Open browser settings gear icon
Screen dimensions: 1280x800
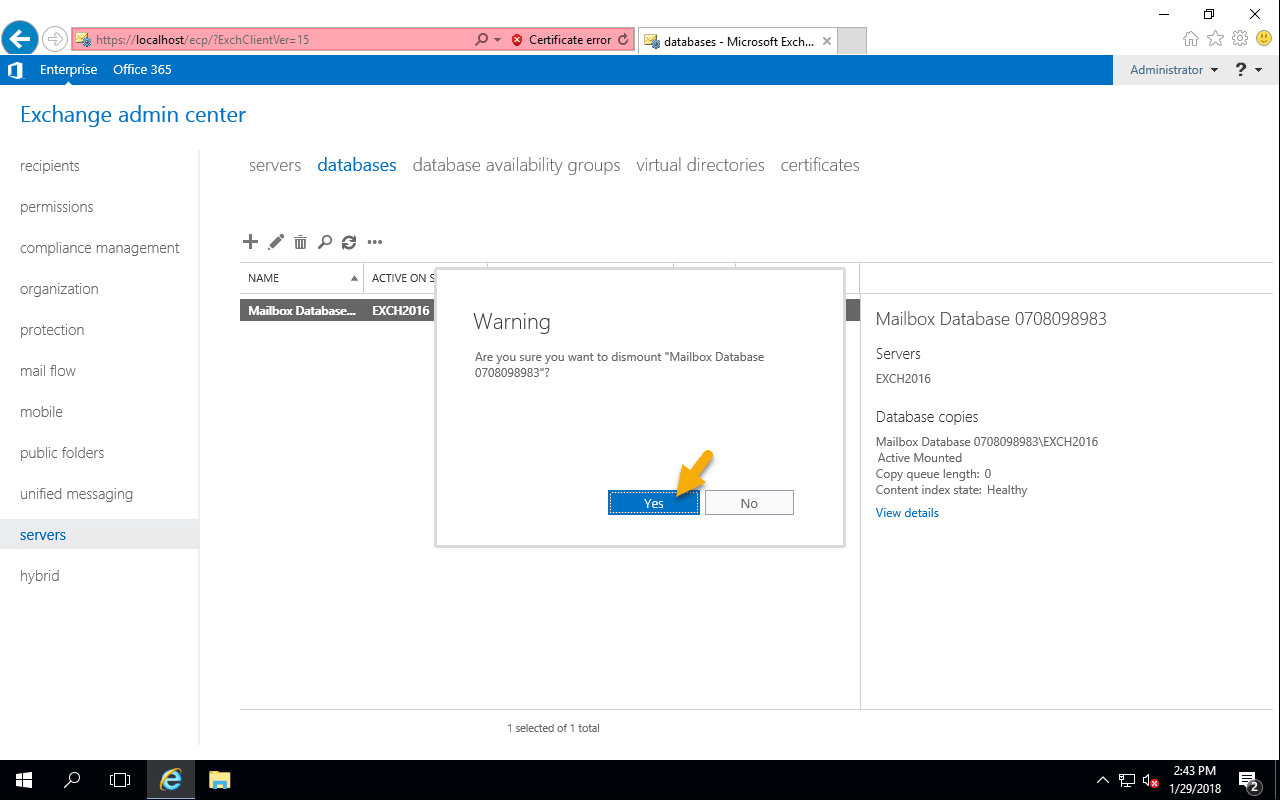coord(1240,39)
